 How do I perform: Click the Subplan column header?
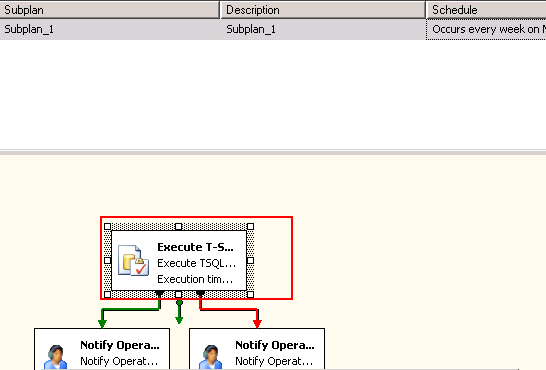coord(110,10)
